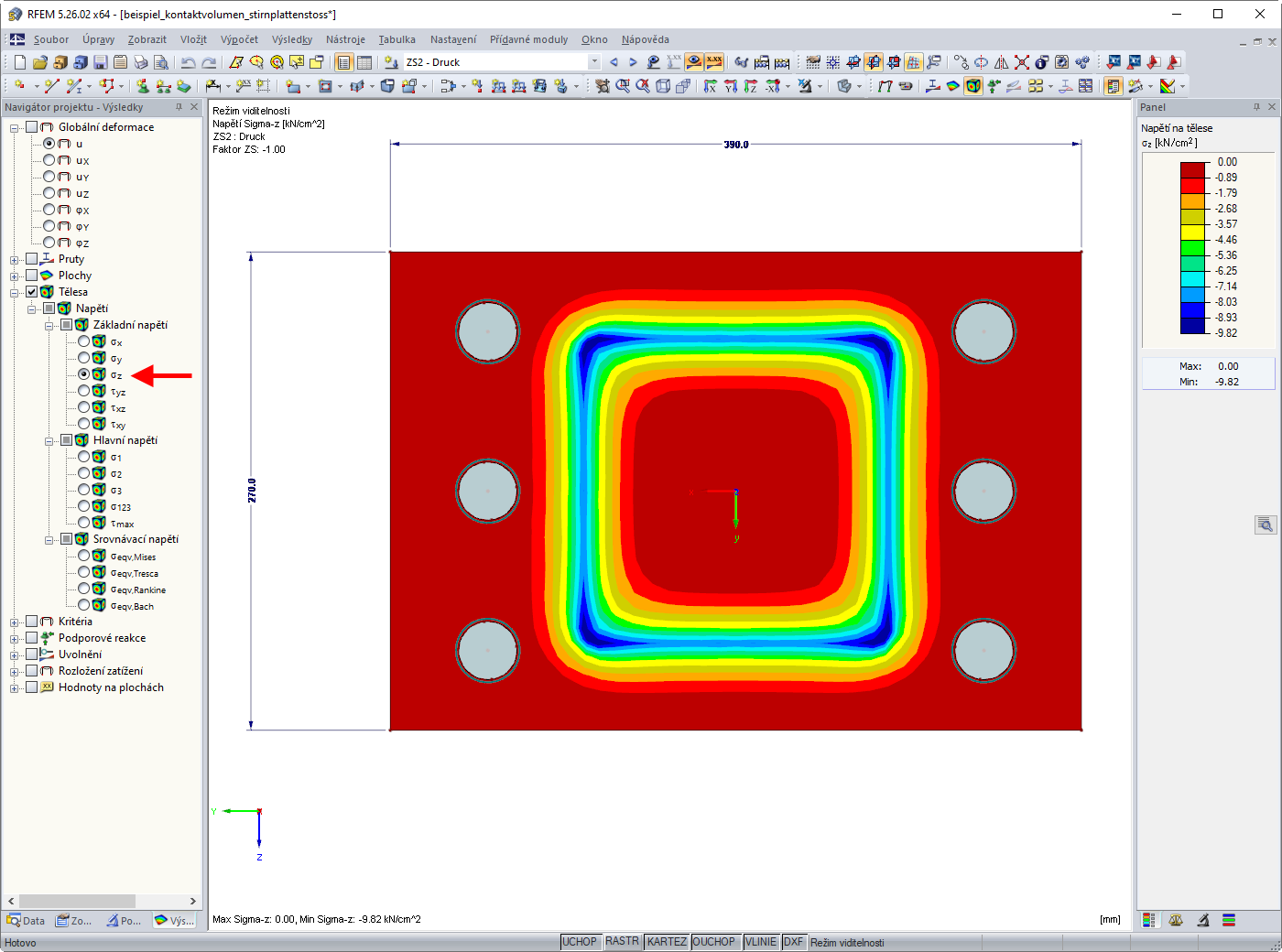Expand the Kritéria tree node
The height and width of the screenshot is (952, 1282).
(15, 622)
